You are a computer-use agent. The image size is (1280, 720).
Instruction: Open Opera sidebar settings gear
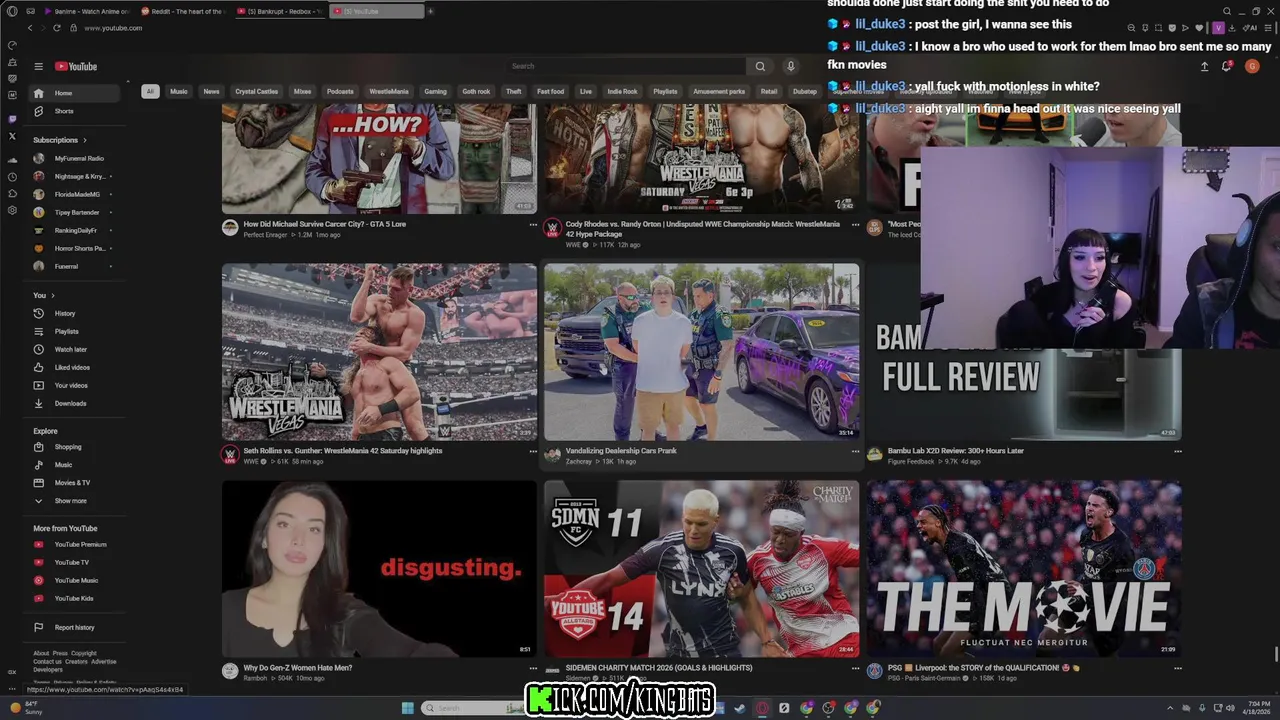[12, 210]
